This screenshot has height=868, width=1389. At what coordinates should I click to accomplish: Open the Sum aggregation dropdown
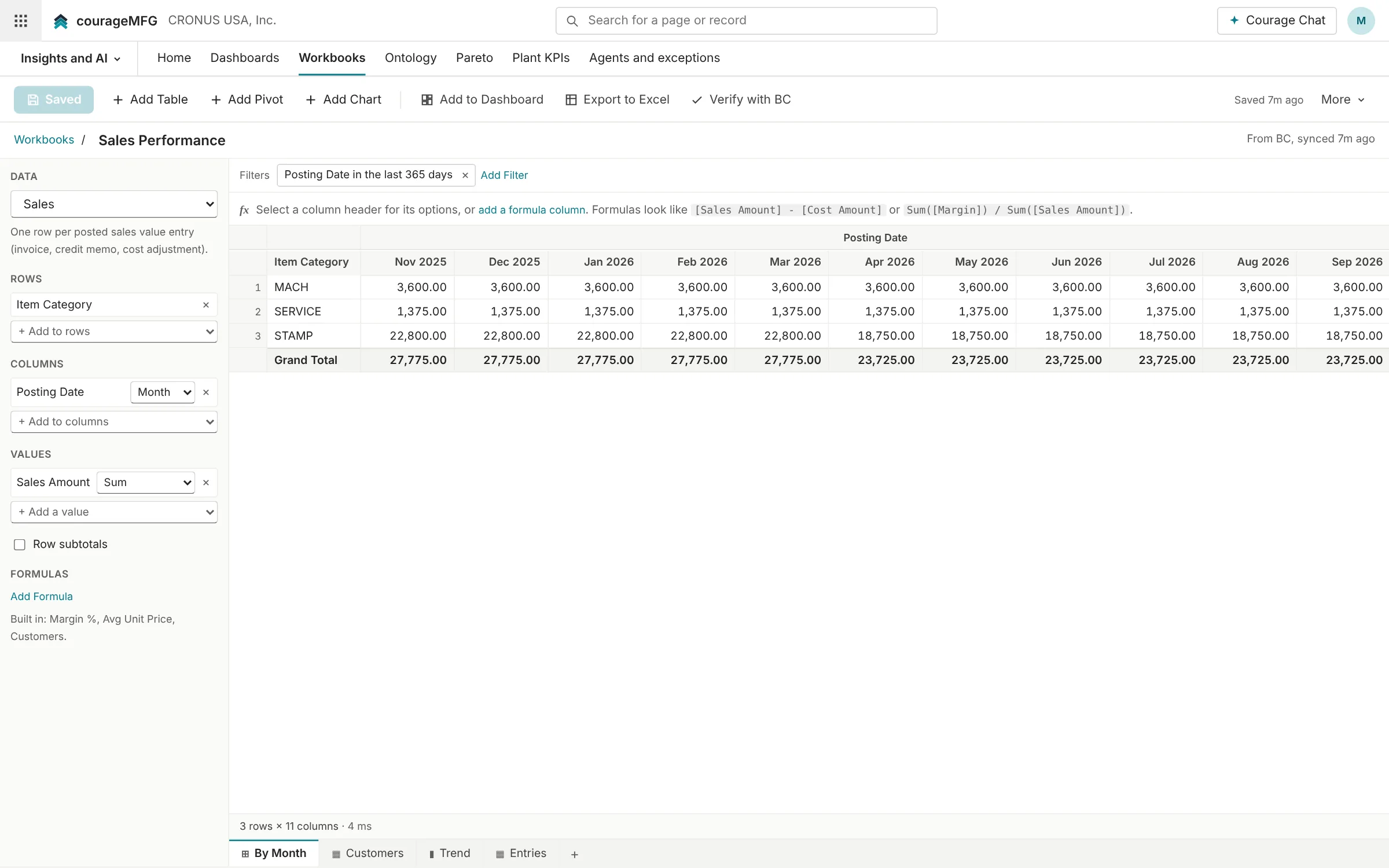(146, 483)
